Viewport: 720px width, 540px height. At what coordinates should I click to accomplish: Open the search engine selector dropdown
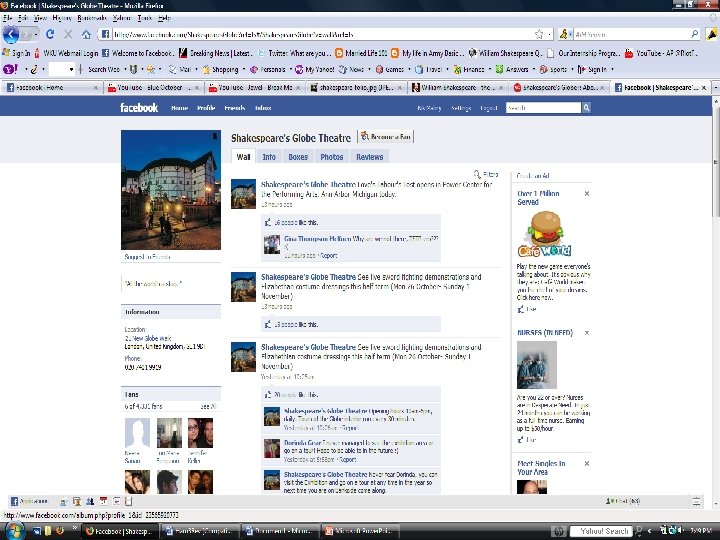(571, 34)
